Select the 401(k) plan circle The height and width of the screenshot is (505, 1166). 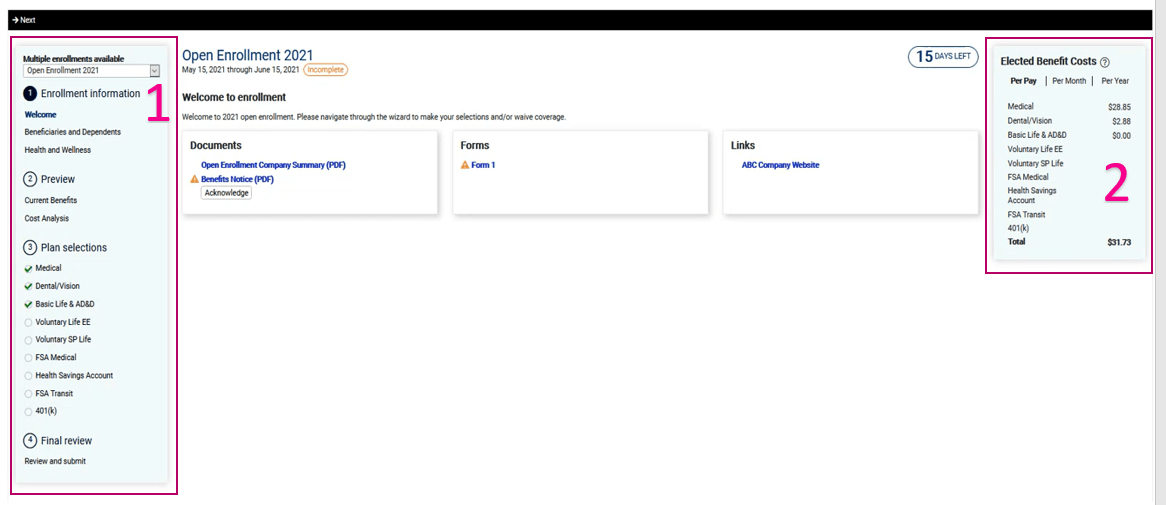(x=28, y=411)
